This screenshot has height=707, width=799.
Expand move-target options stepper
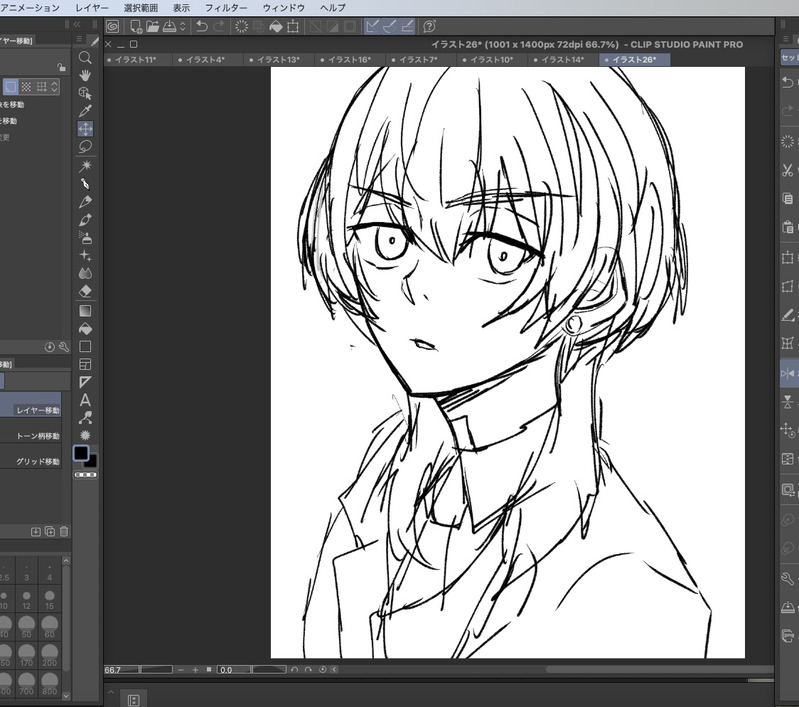[55, 87]
